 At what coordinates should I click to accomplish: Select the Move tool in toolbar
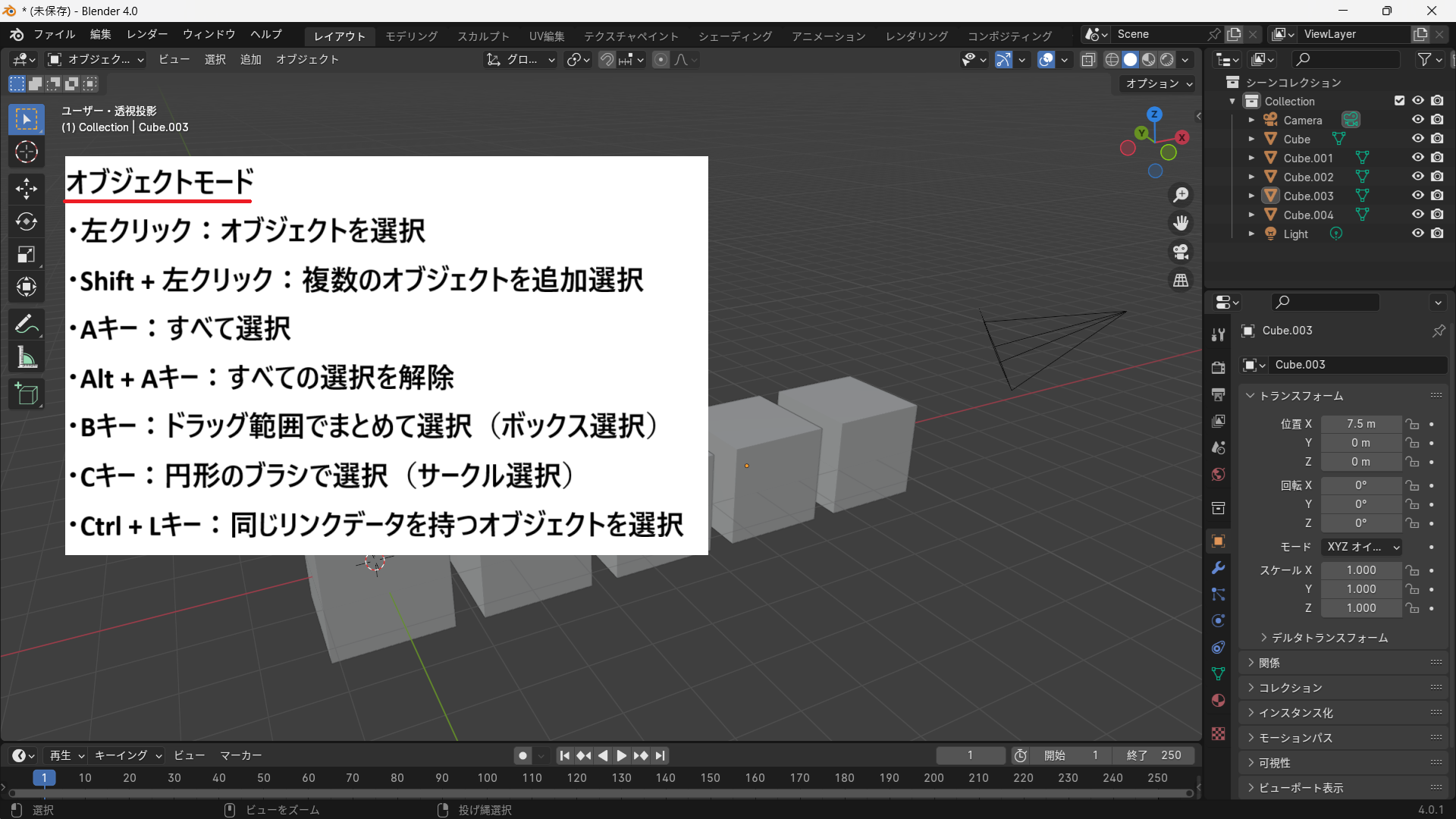[x=27, y=188]
